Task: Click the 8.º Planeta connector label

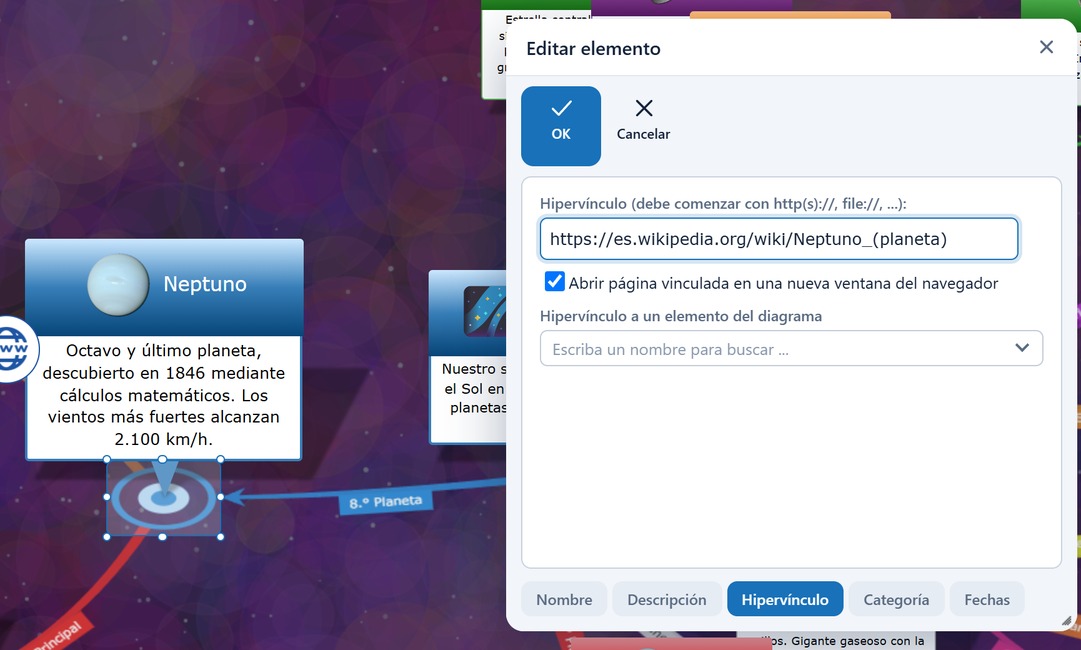Action: (x=385, y=502)
